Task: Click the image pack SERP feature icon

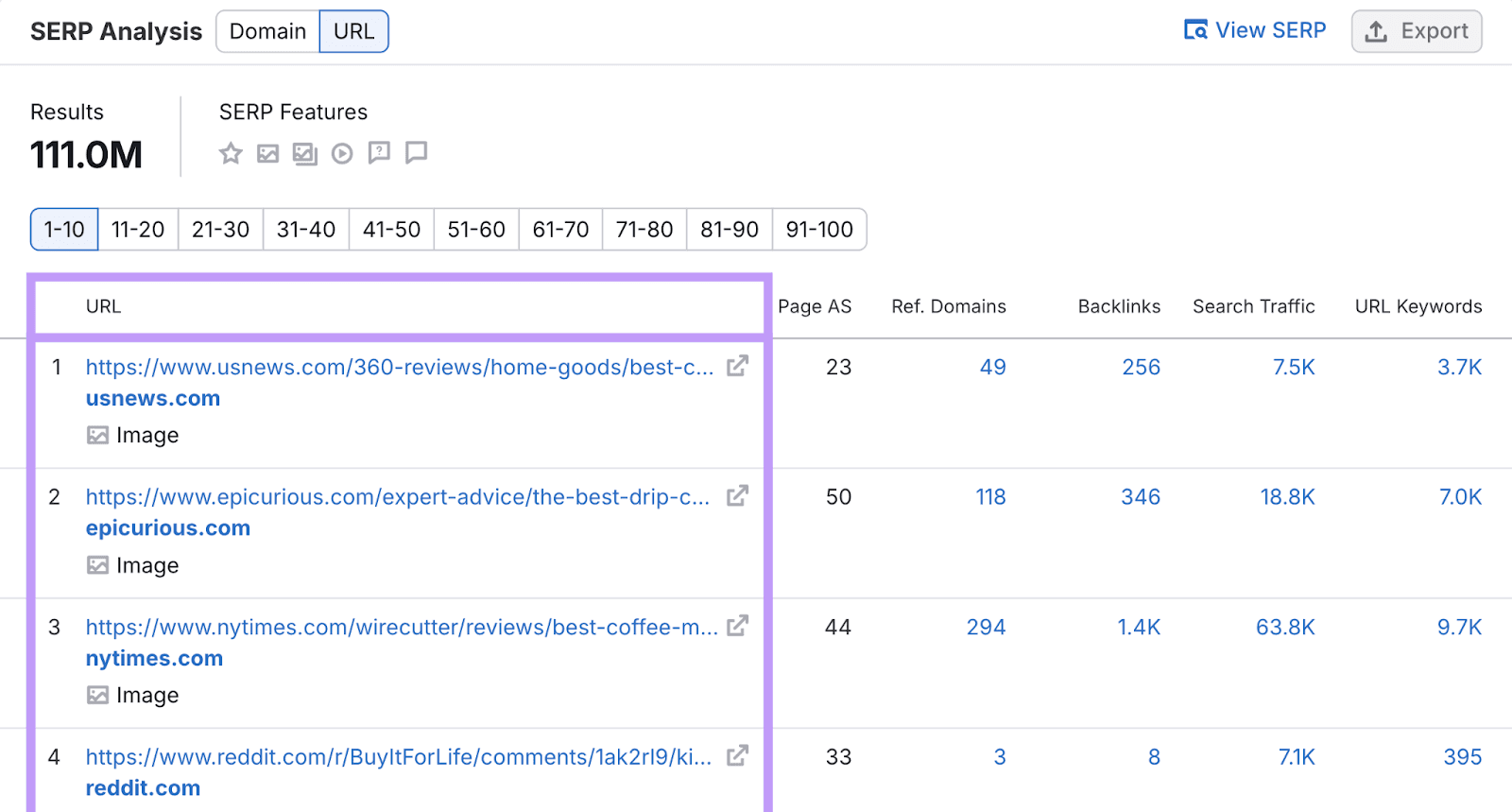Action: 304,153
